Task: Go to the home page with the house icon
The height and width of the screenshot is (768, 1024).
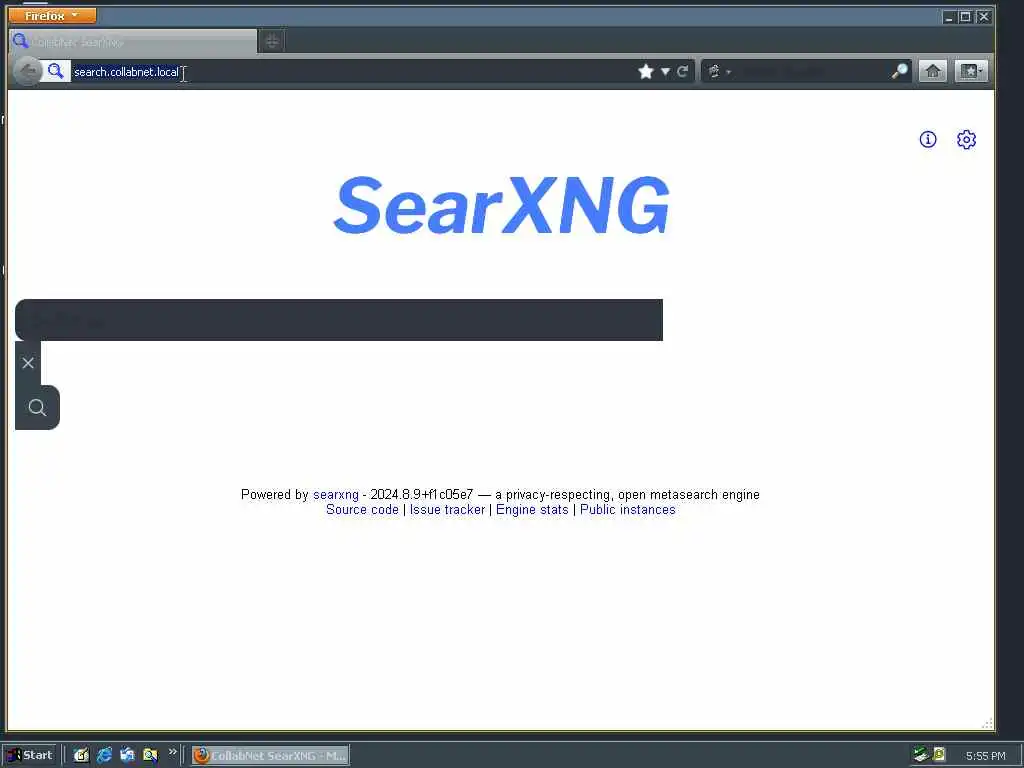Action: click(x=933, y=71)
